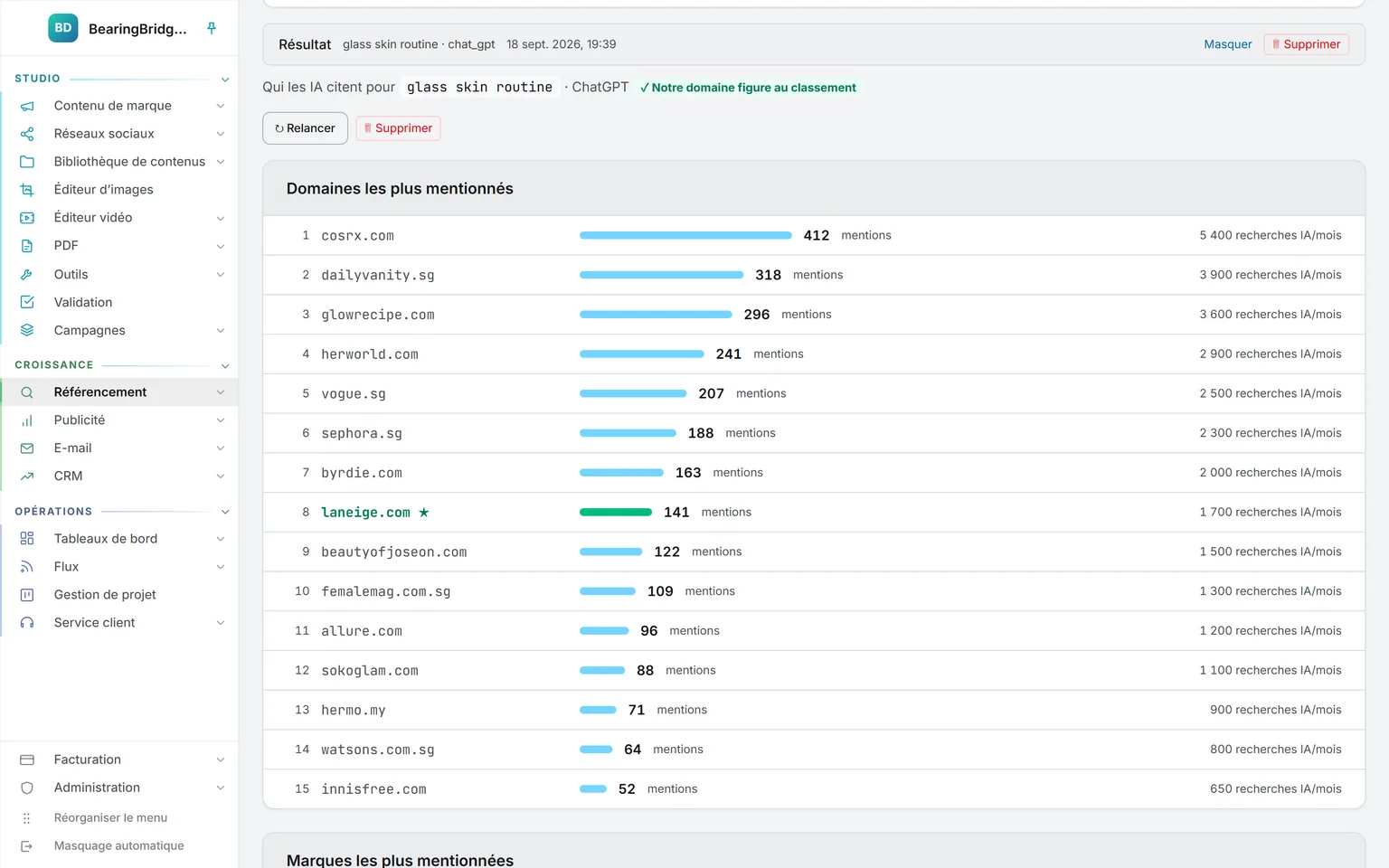Click the share icon for Réseaux sociaux

(x=27, y=134)
